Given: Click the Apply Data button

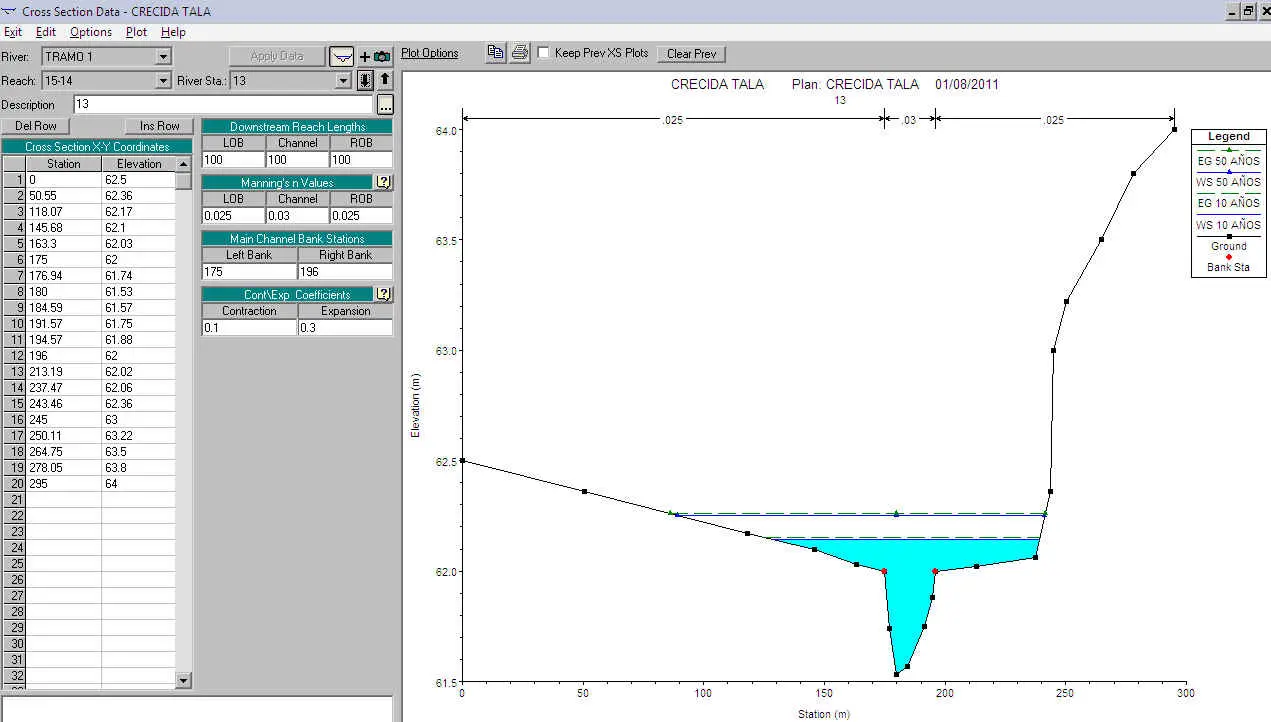Looking at the screenshot, I should (x=277, y=56).
